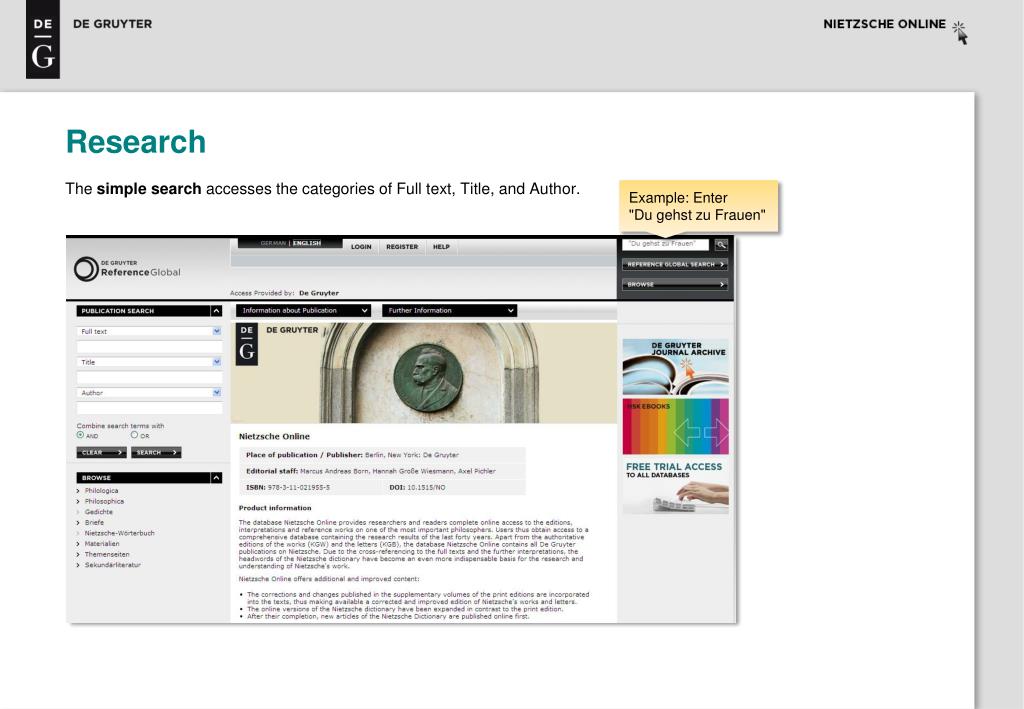The image size is (1024, 709).
Task: Open the Login menu item
Action: [x=361, y=247]
